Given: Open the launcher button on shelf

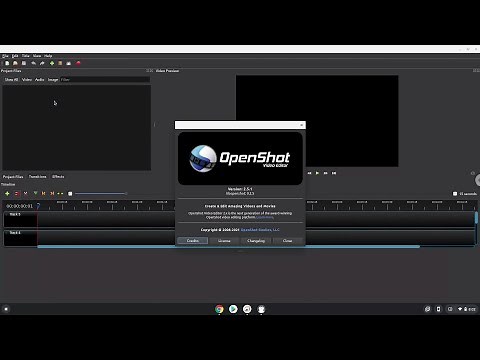Looking at the screenshot, I should pyautogui.click(x=6, y=309).
